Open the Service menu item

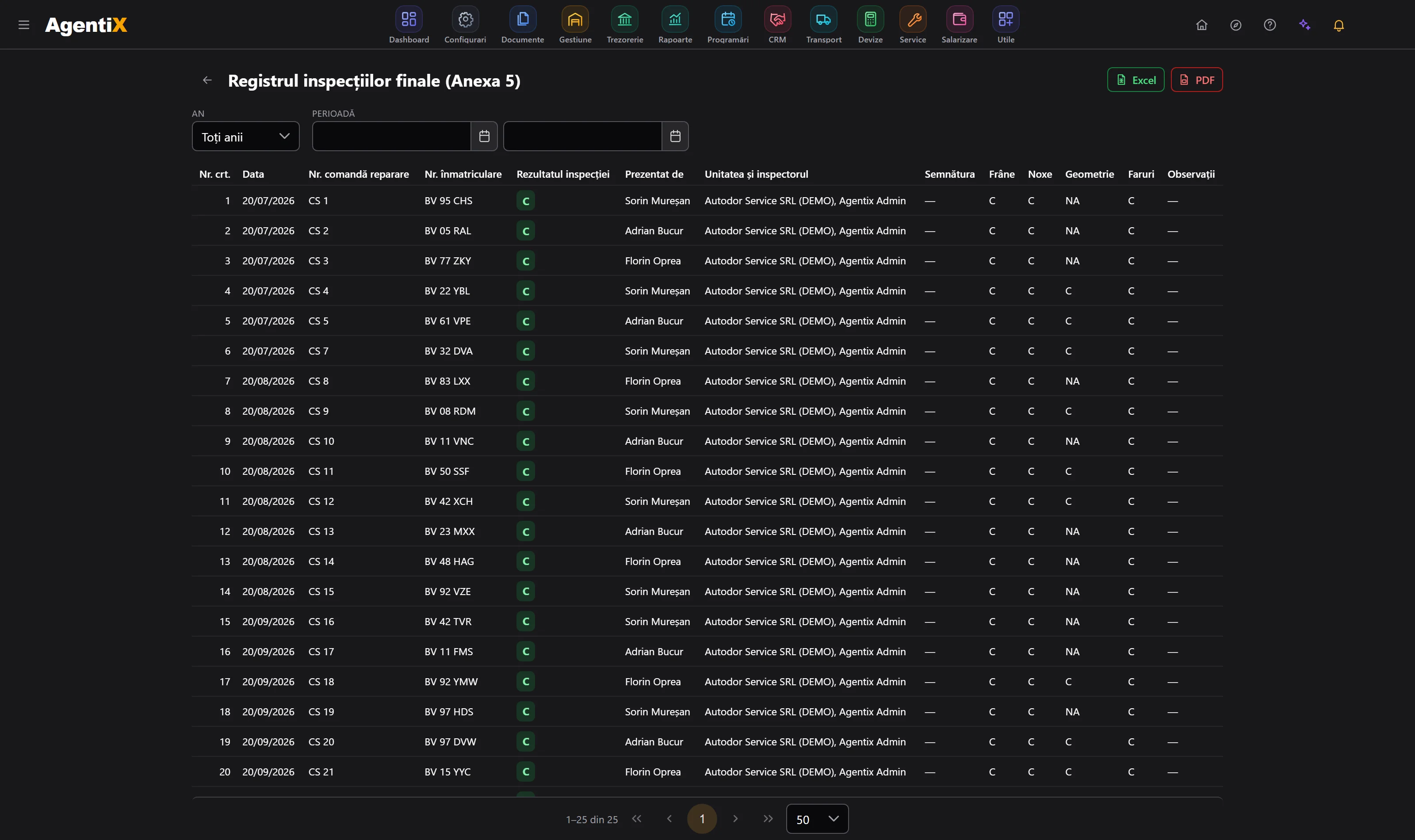[912, 25]
